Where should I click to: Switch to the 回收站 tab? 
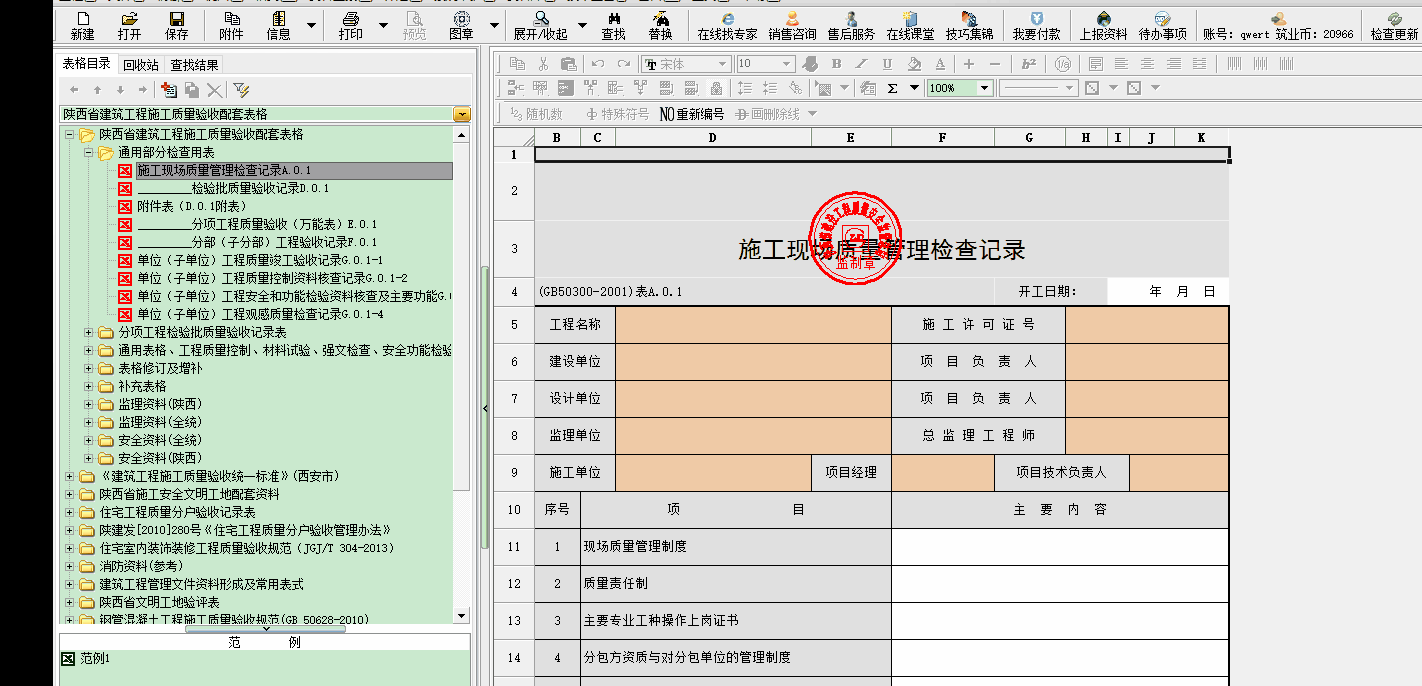coord(141,65)
